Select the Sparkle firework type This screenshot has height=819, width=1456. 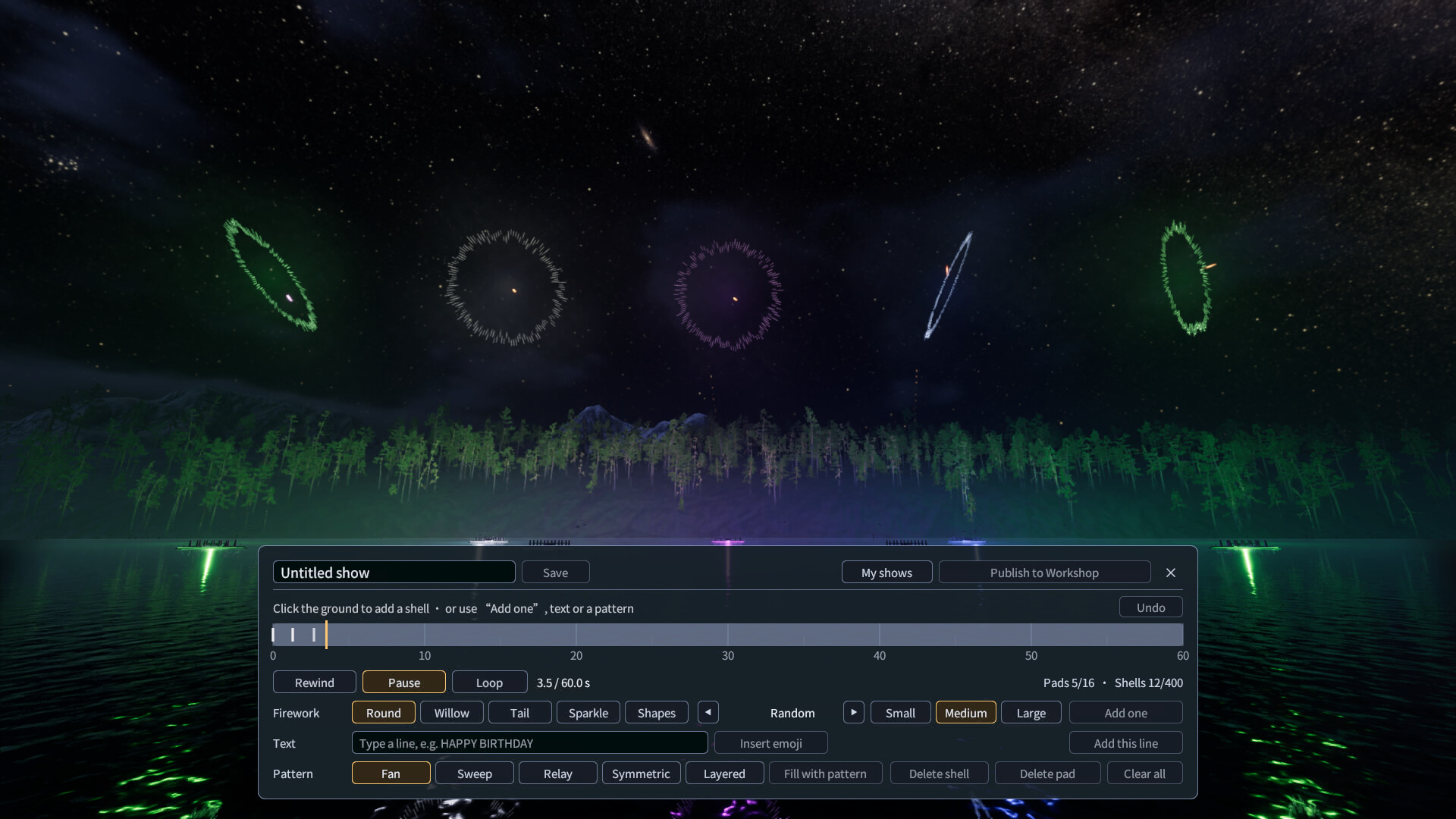pos(588,712)
